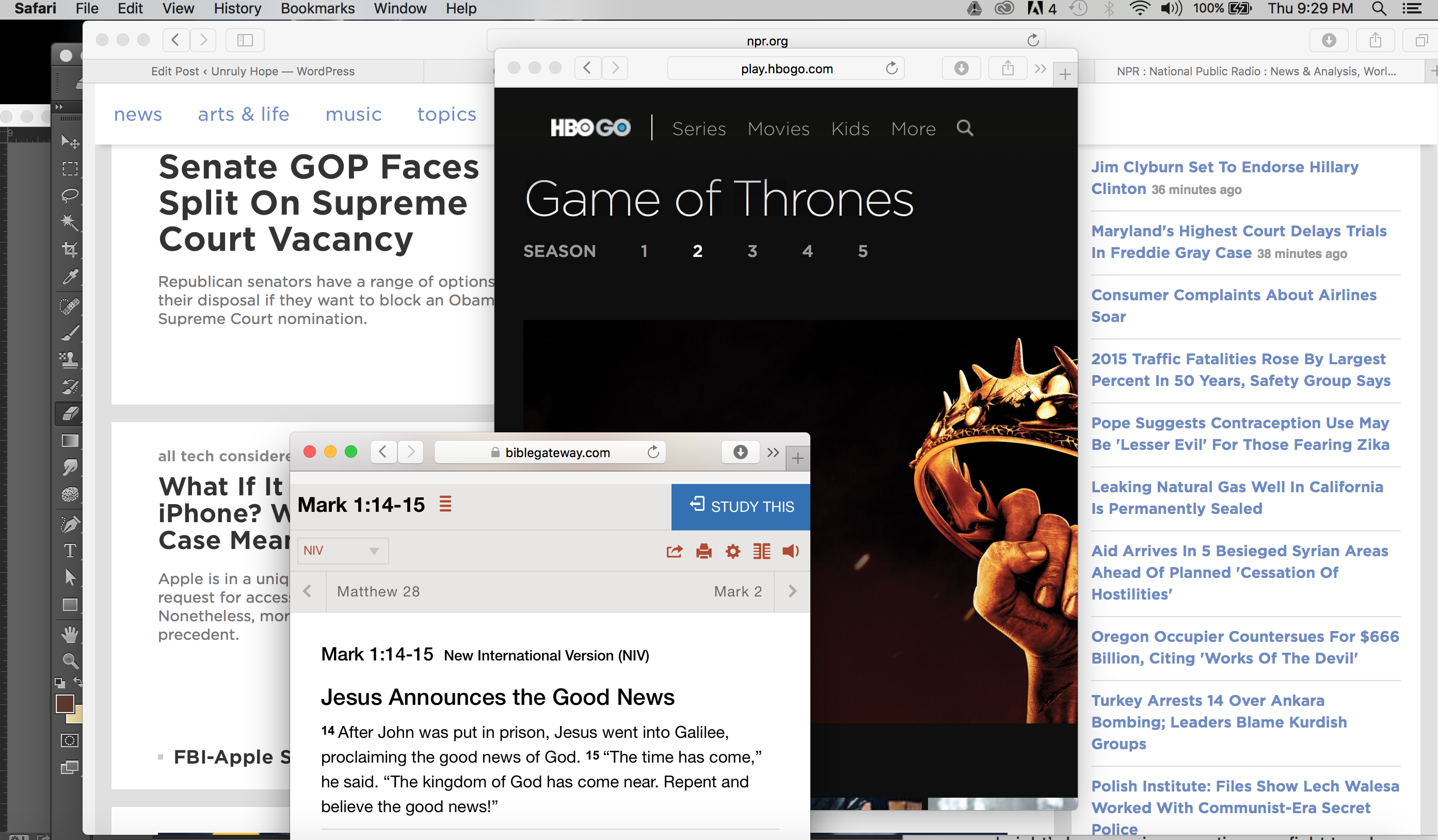Select the Type tool

pos(70,551)
